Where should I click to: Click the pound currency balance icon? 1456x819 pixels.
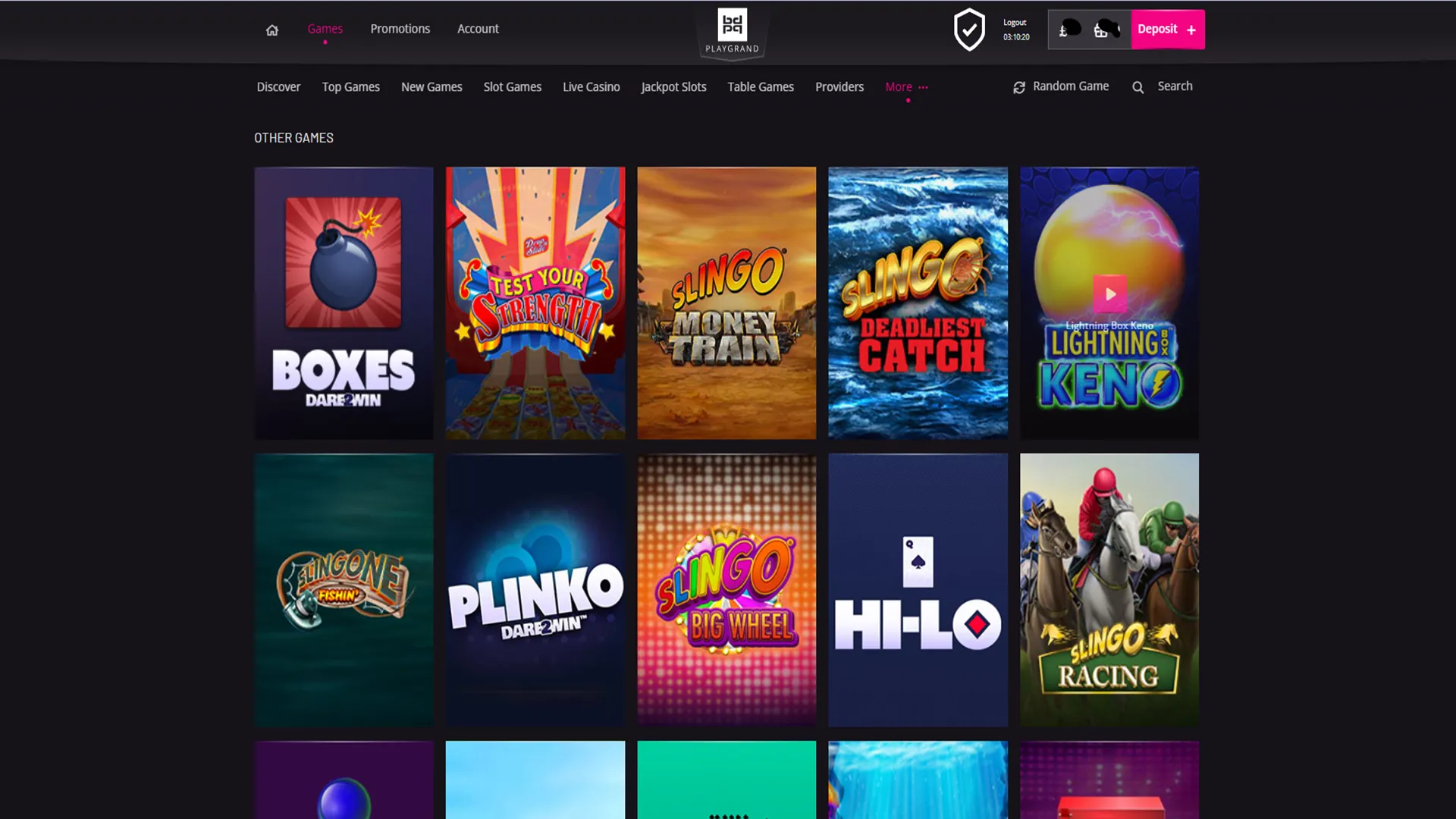tap(1065, 30)
